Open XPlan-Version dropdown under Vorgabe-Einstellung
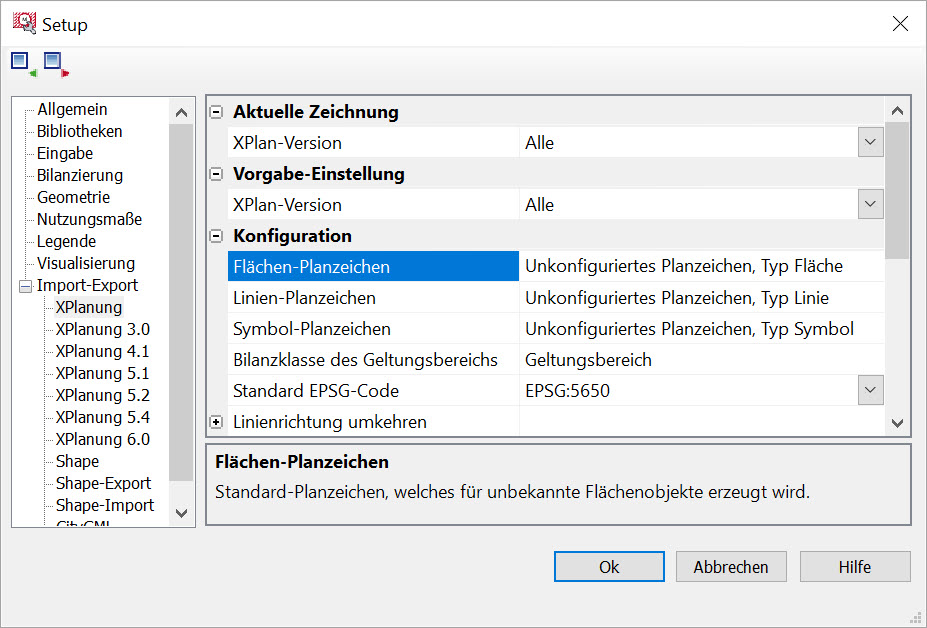The width and height of the screenshot is (927, 628). click(x=870, y=205)
